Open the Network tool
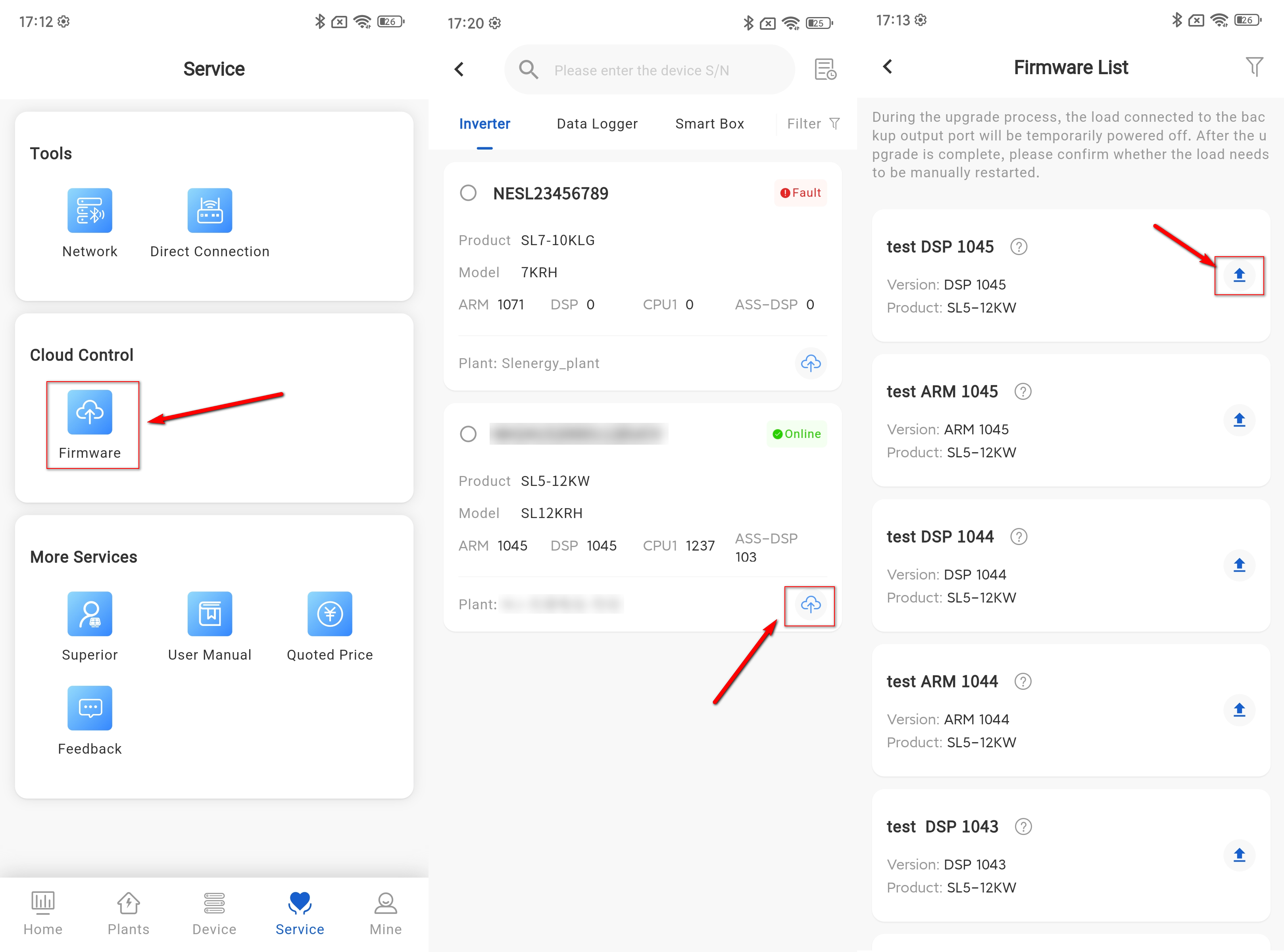 click(x=90, y=211)
